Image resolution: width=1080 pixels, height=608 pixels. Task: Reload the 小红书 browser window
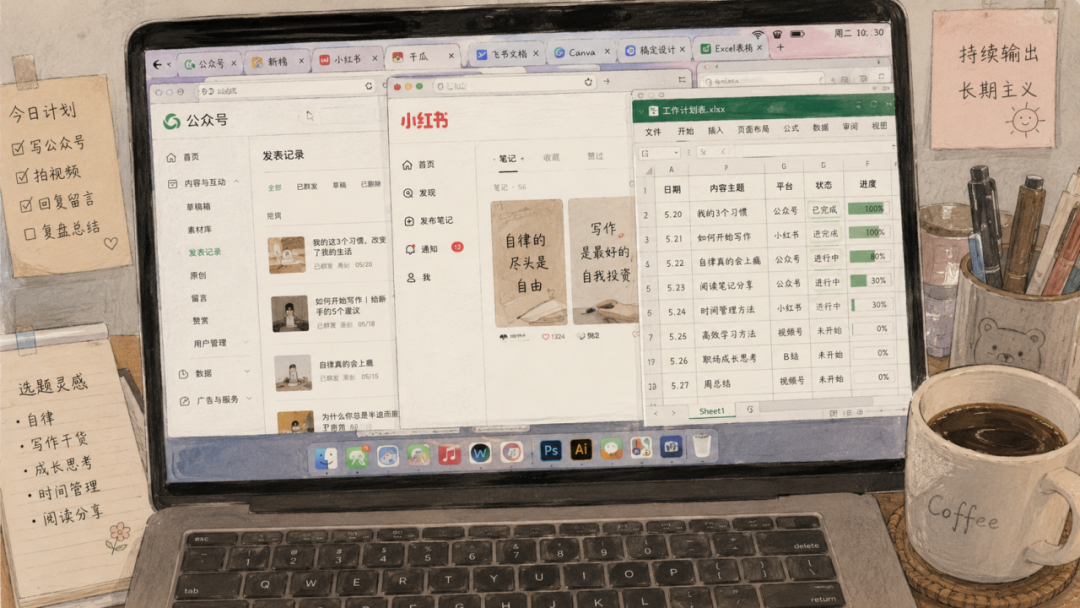[588, 82]
